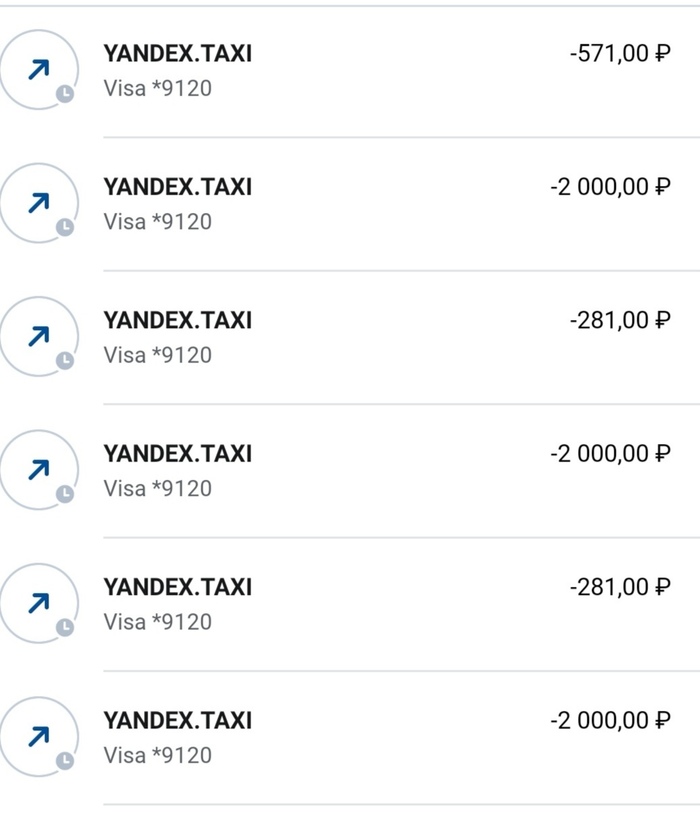Click the outgoing arrow icon of the 571,00 ₽ transaction
700x814 pixels.
(38, 69)
